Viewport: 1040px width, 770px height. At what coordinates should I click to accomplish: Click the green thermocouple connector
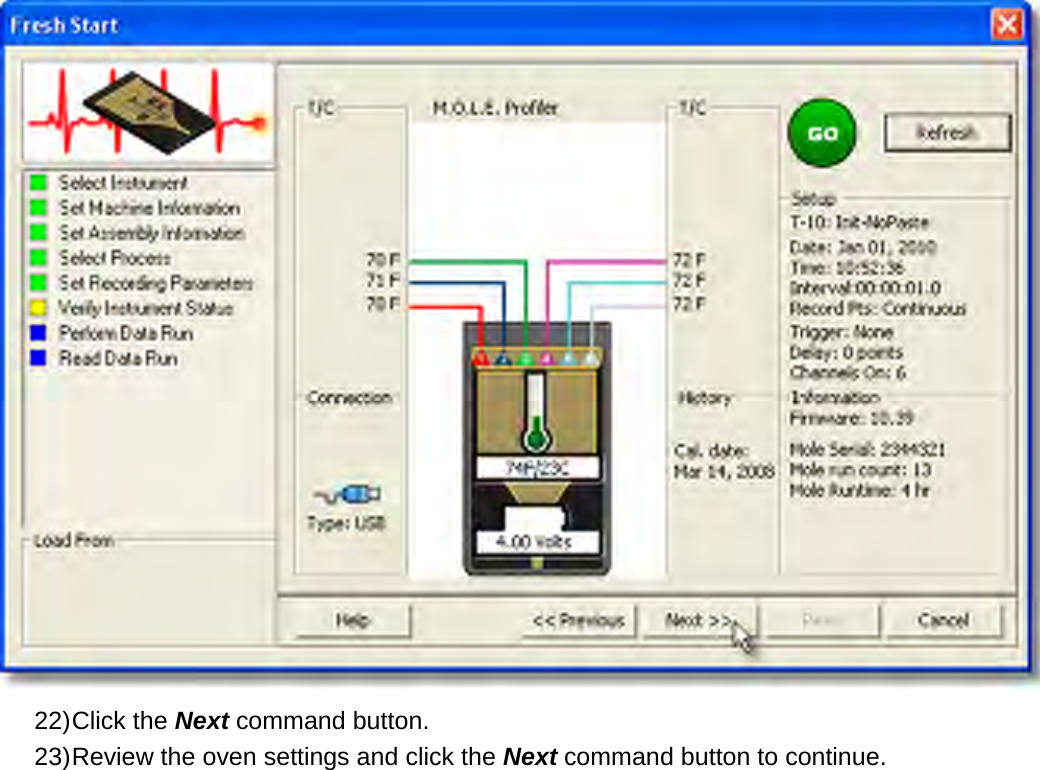pos(525,359)
